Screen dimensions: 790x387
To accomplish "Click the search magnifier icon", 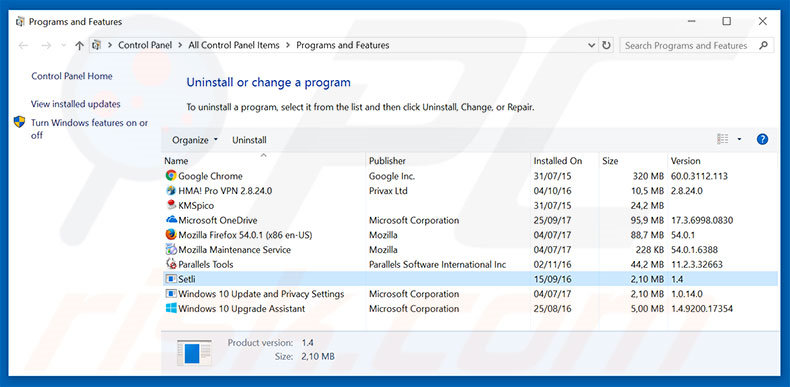I will [x=764, y=45].
